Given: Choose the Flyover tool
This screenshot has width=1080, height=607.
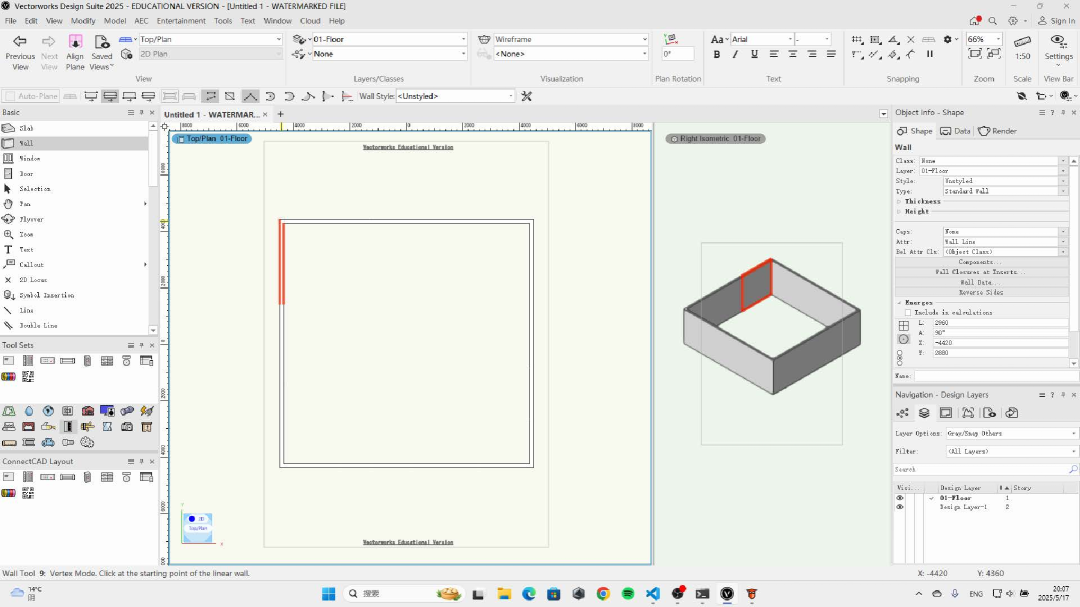Looking at the screenshot, I should point(31,219).
